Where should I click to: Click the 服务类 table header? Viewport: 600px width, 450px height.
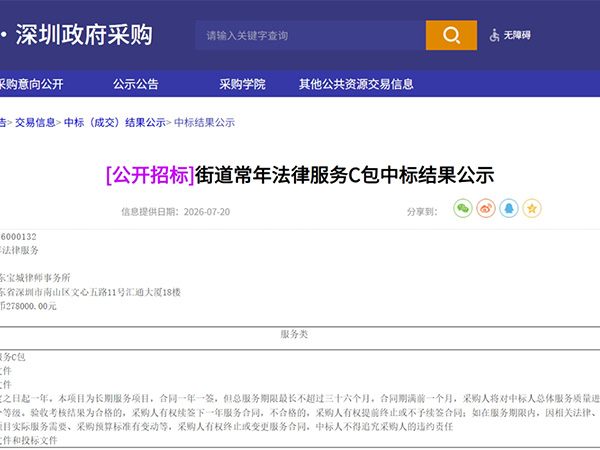(x=294, y=334)
